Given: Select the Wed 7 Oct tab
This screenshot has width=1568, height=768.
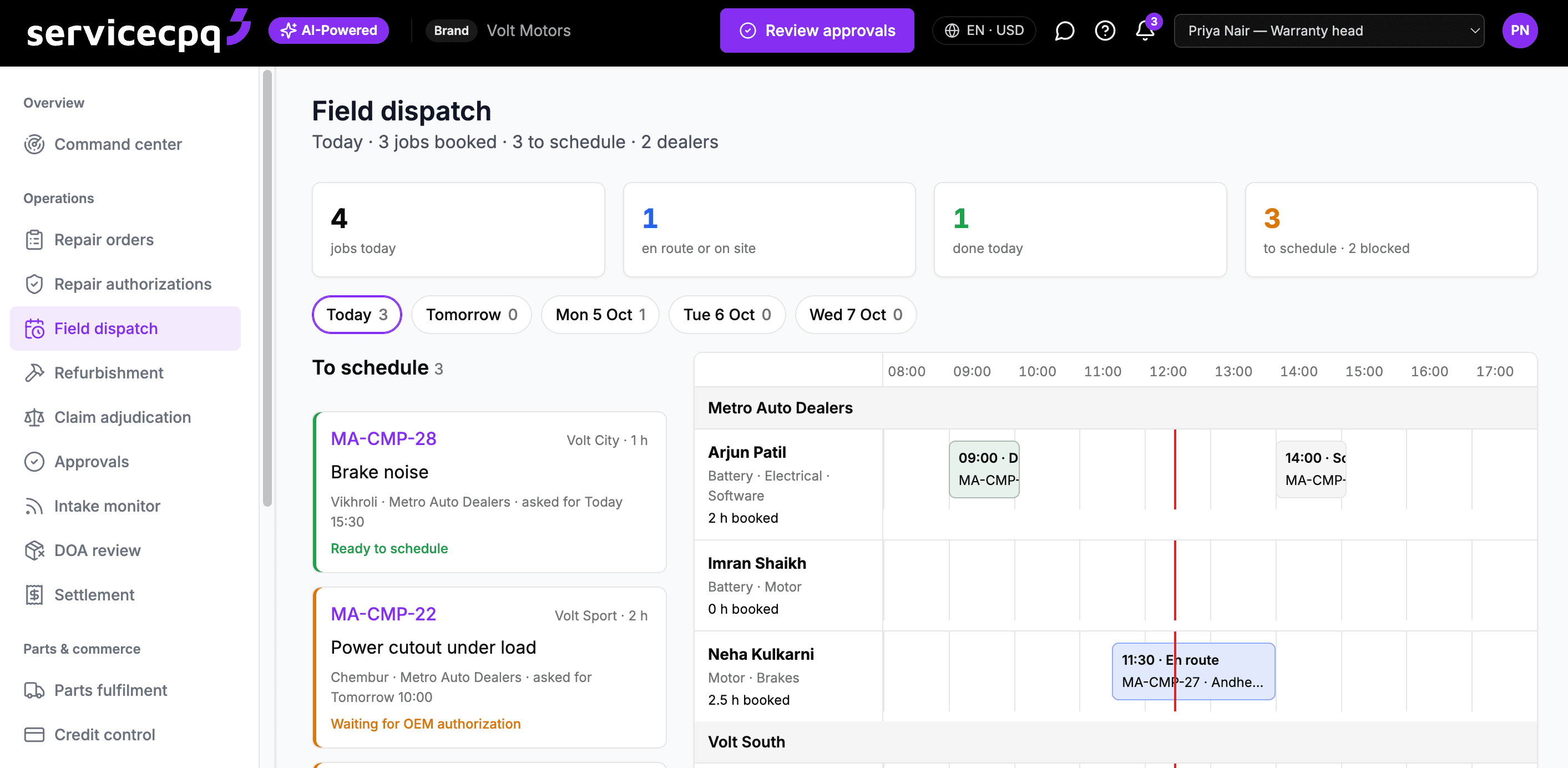Looking at the screenshot, I should 855,315.
